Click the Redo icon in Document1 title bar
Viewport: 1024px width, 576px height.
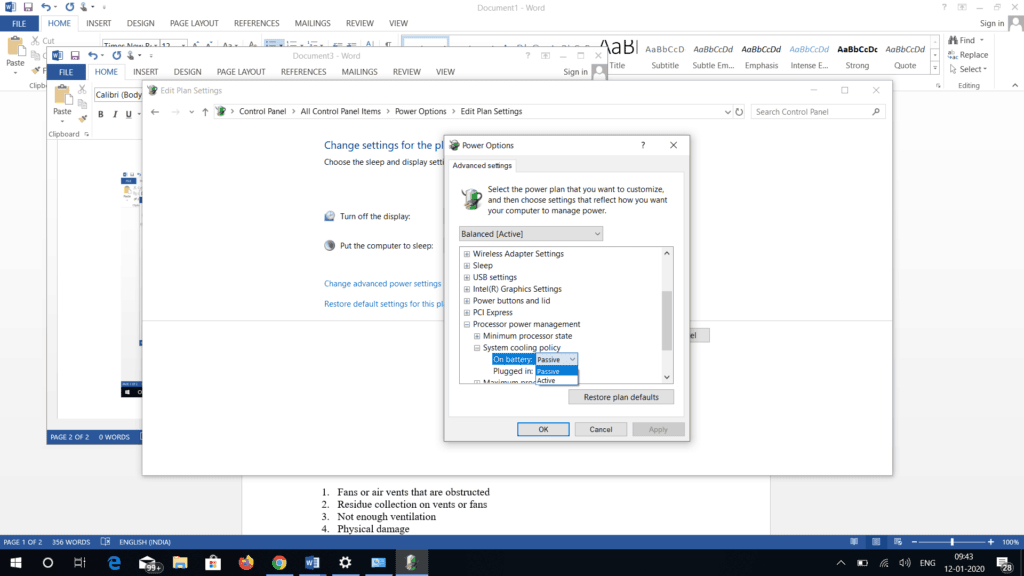tap(69, 7)
